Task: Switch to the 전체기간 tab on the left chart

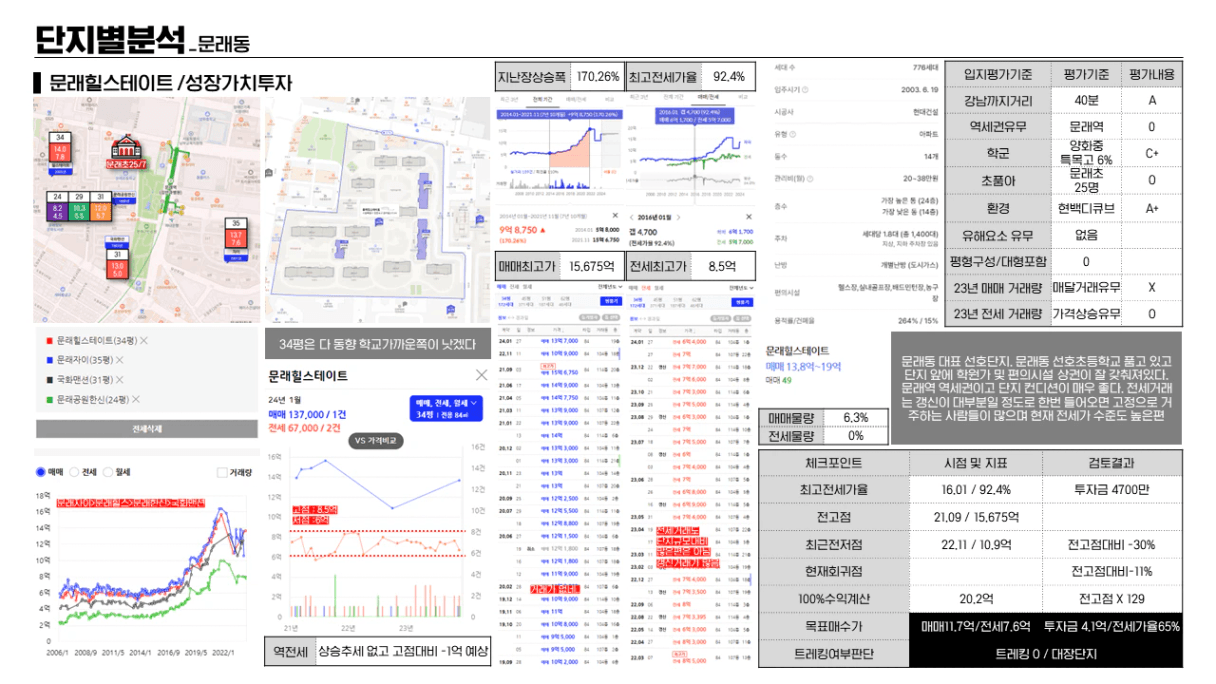Action: coord(542,99)
